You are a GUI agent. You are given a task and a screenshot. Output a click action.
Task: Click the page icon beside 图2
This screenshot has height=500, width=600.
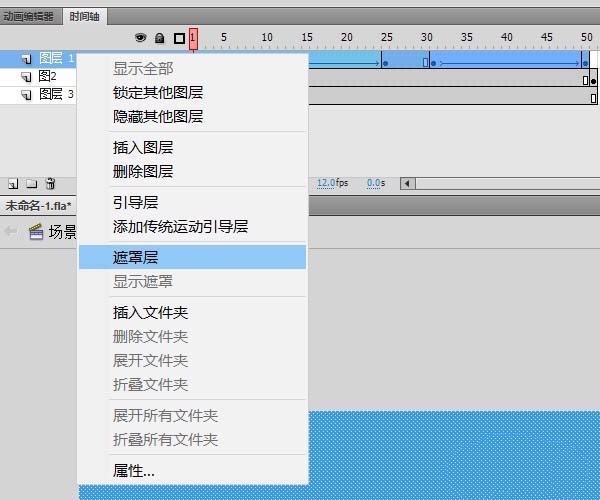(26, 77)
